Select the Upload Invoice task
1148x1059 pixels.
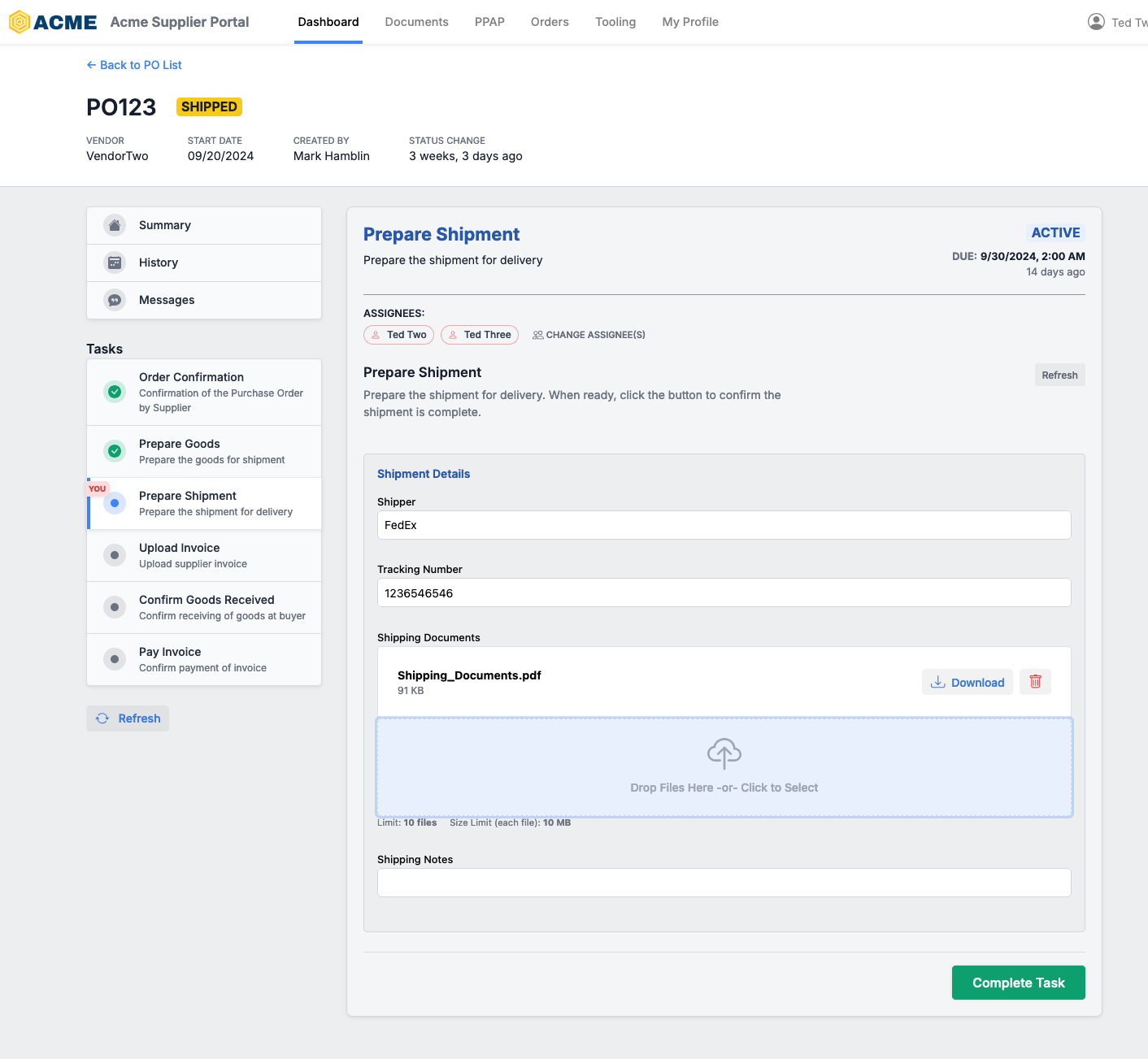[x=204, y=555]
